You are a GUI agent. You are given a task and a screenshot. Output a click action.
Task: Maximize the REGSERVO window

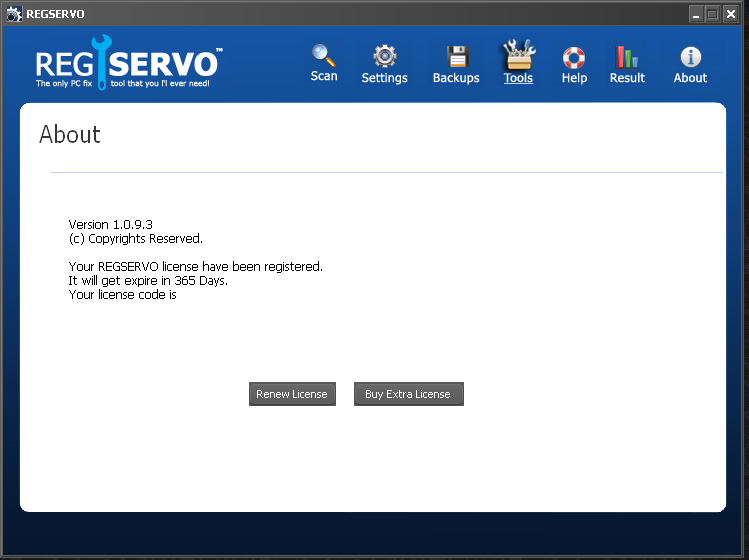point(712,14)
